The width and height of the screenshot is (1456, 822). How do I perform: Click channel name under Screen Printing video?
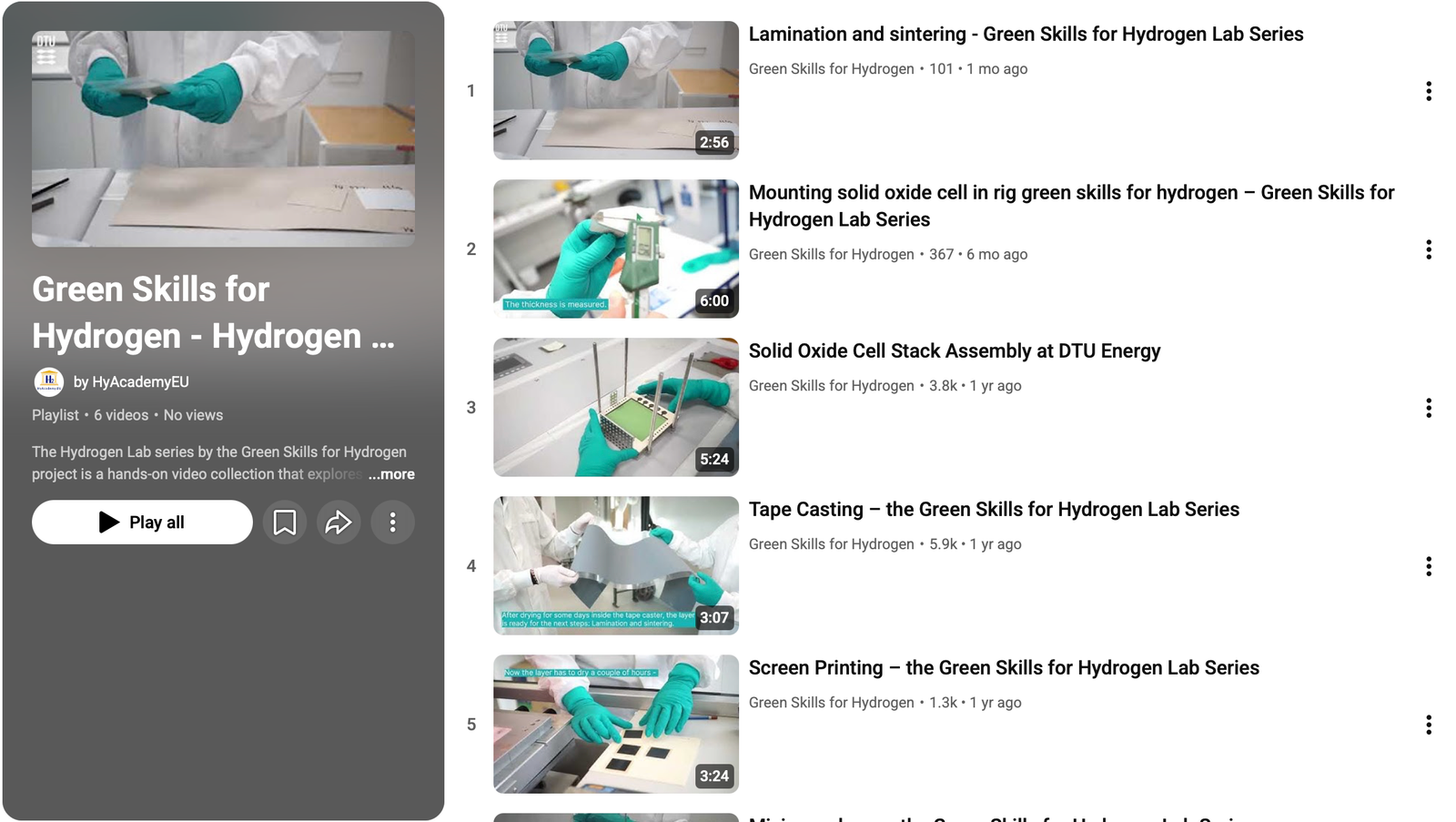point(831,703)
